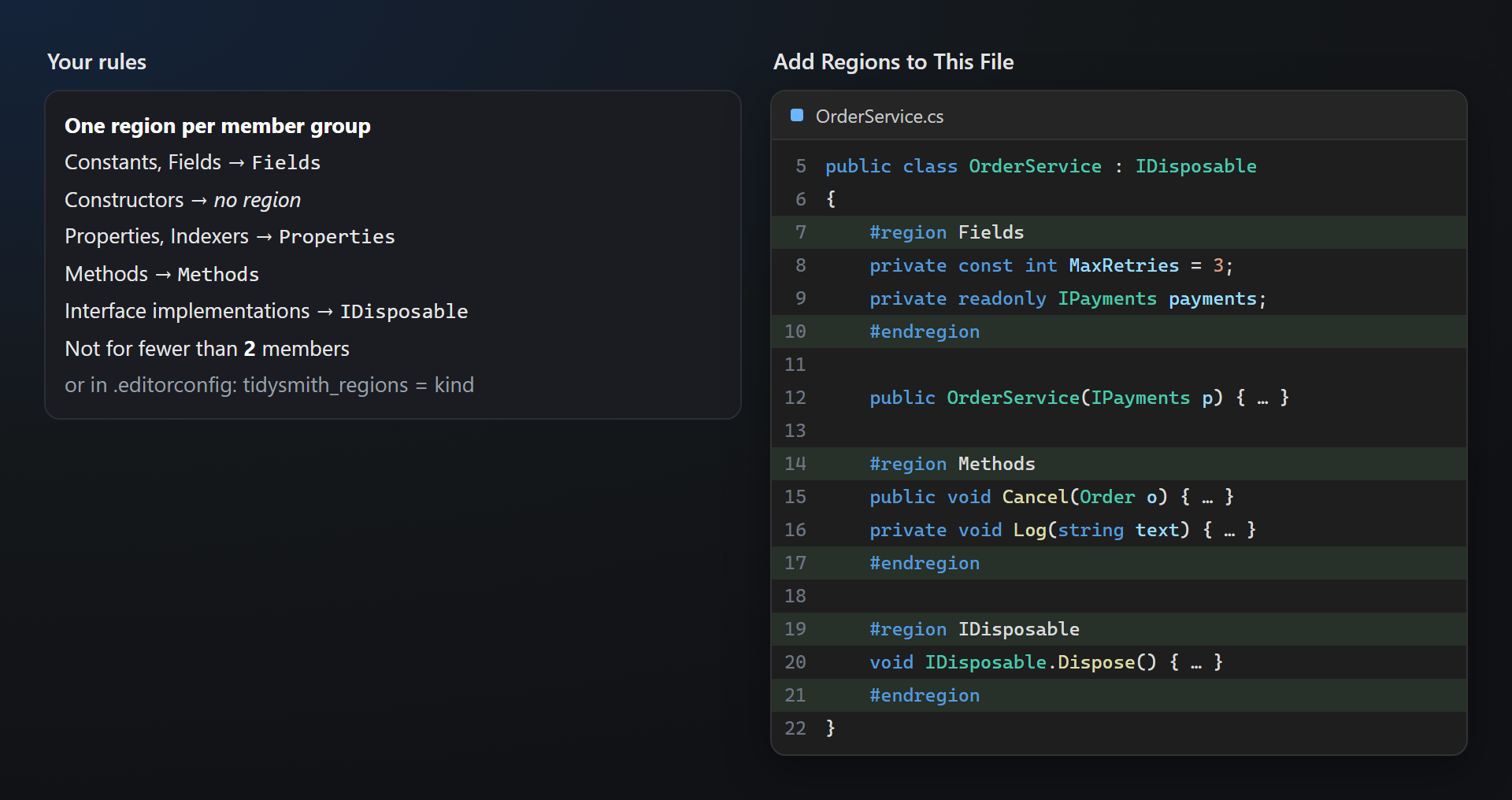Expand the collapsed Dispose method body
This screenshot has height=800, width=1512.
click(x=1196, y=663)
